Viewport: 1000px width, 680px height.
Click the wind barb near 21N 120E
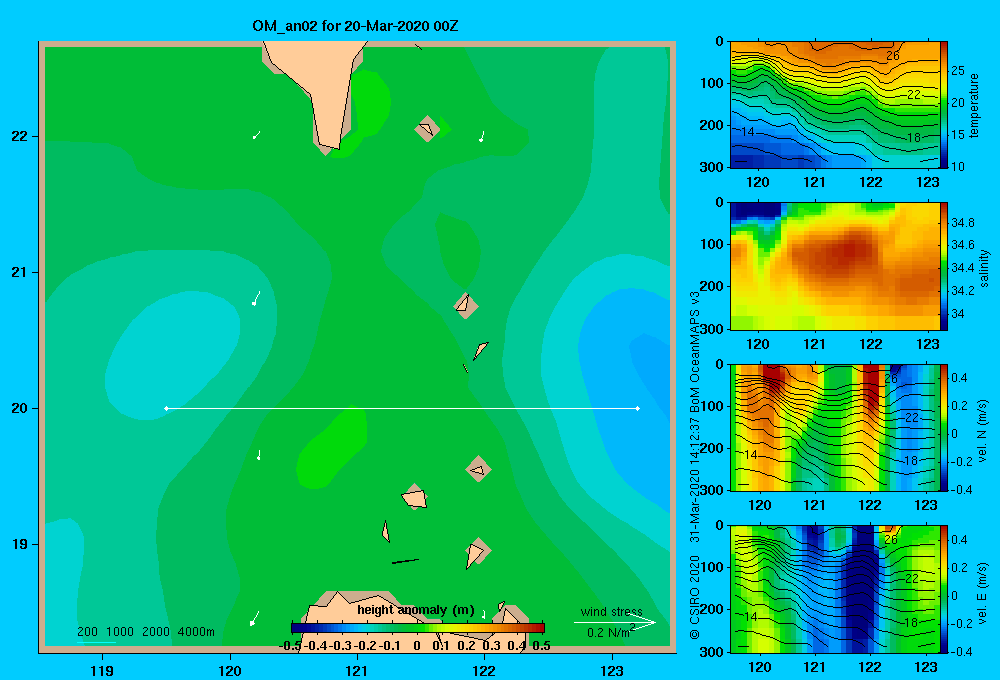256,299
